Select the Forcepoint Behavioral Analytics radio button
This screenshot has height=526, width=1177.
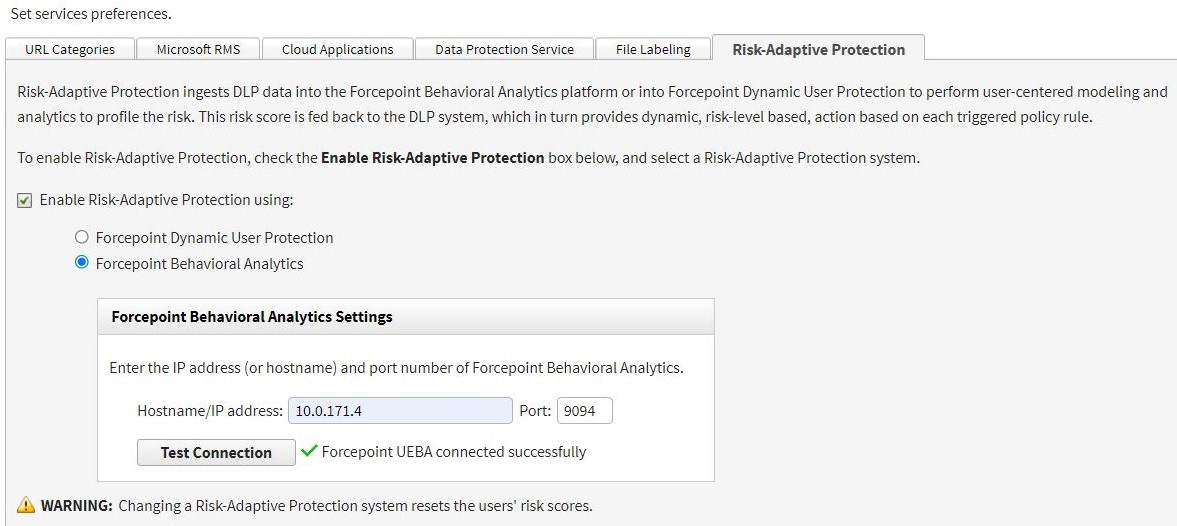point(82,264)
